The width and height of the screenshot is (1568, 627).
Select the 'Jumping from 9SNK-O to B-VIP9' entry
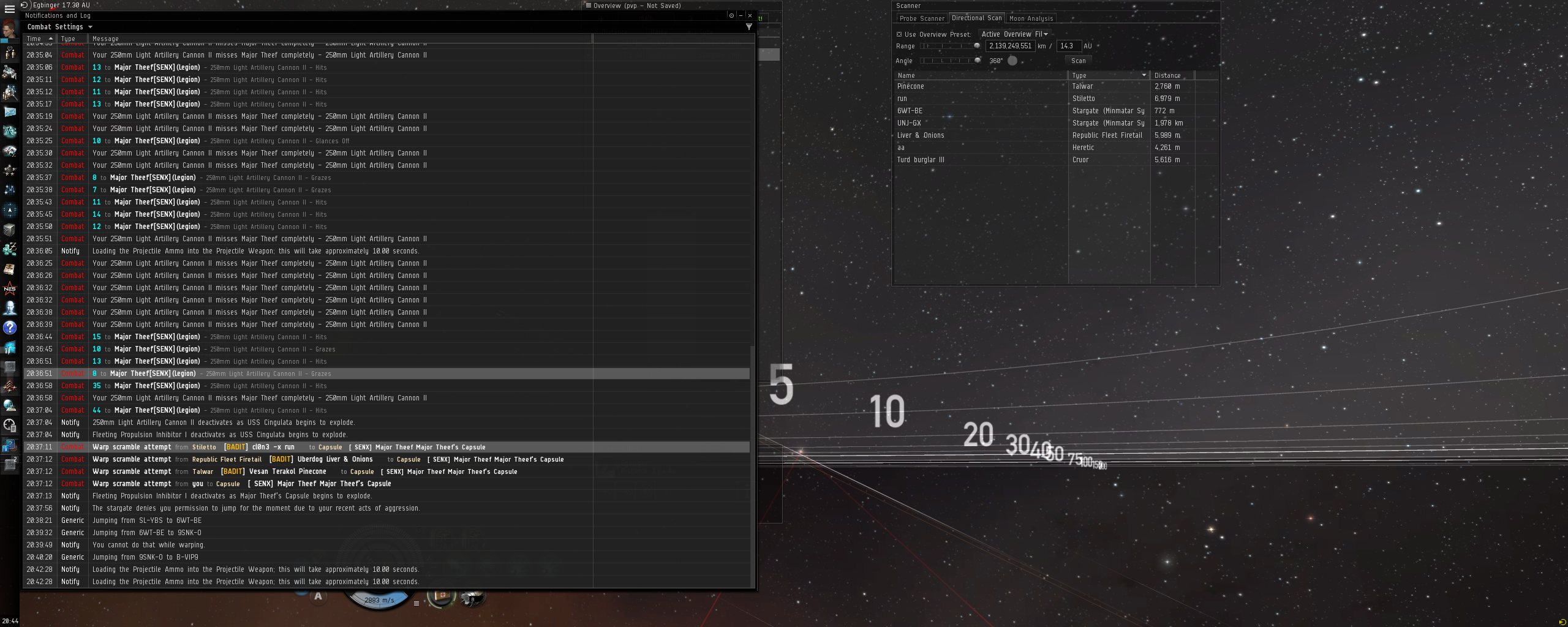pyautogui.click(x=386, y=557)
